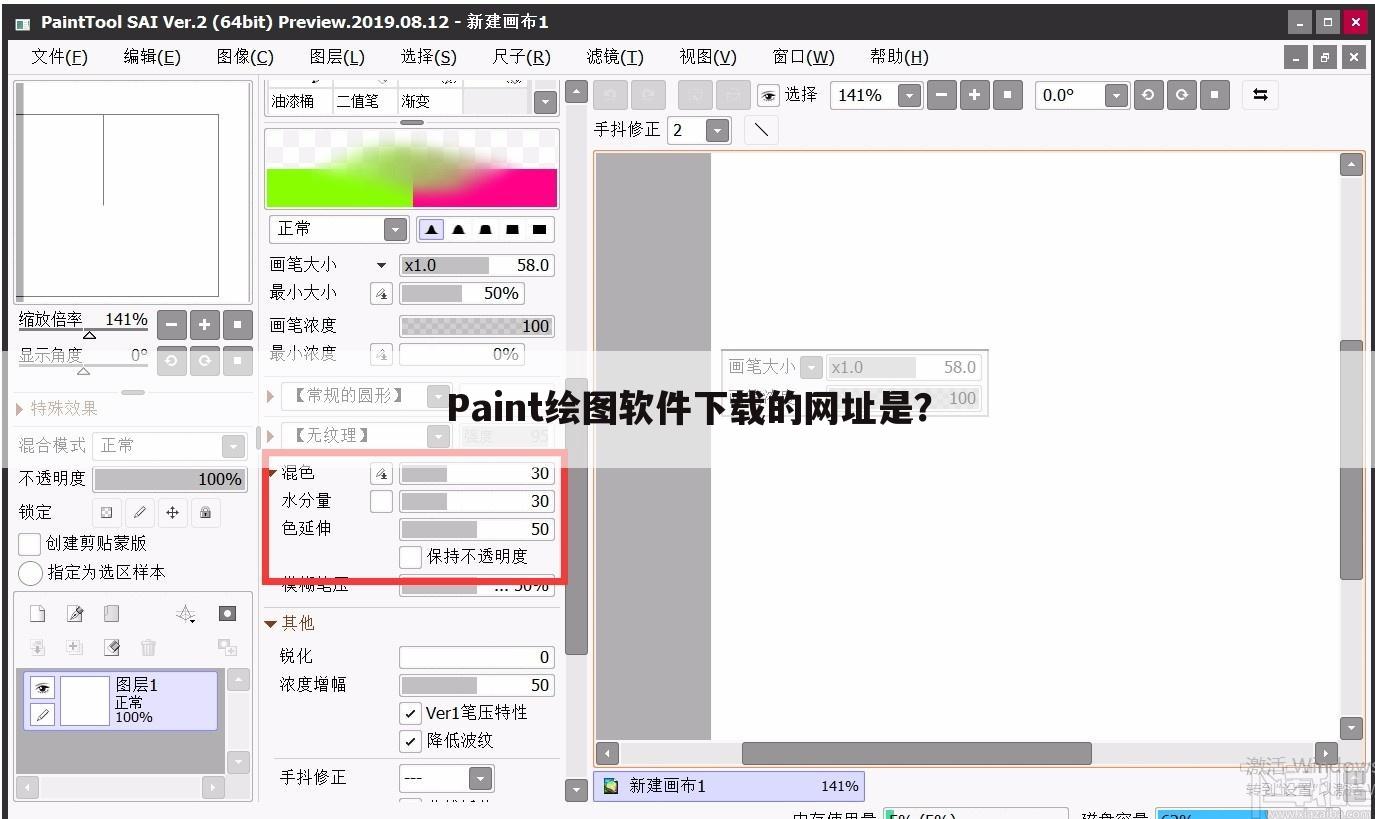Image resolution: width=1375 pixels, height=819 pixels.
Task: Open the 141% zoom dropdown in toolbar
Action: coord(909,95)
